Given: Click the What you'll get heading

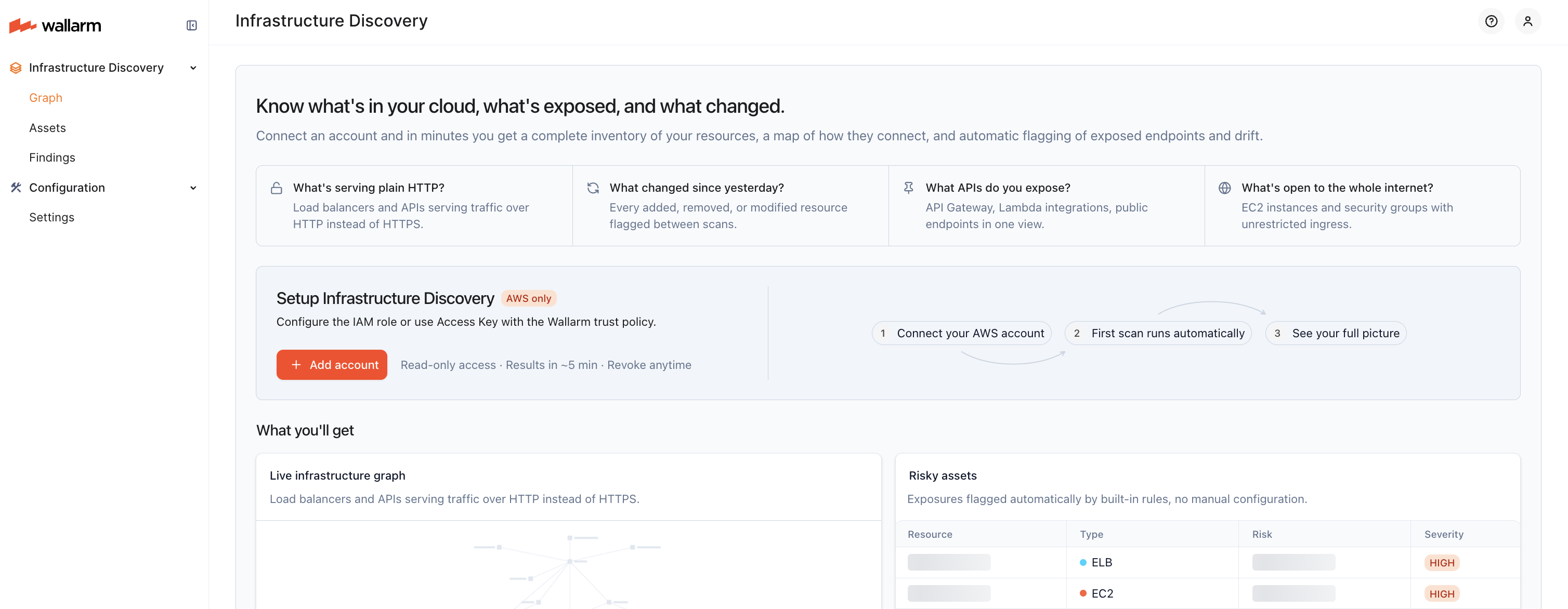Looking at the screenshot, I should (x=305, y=431).
